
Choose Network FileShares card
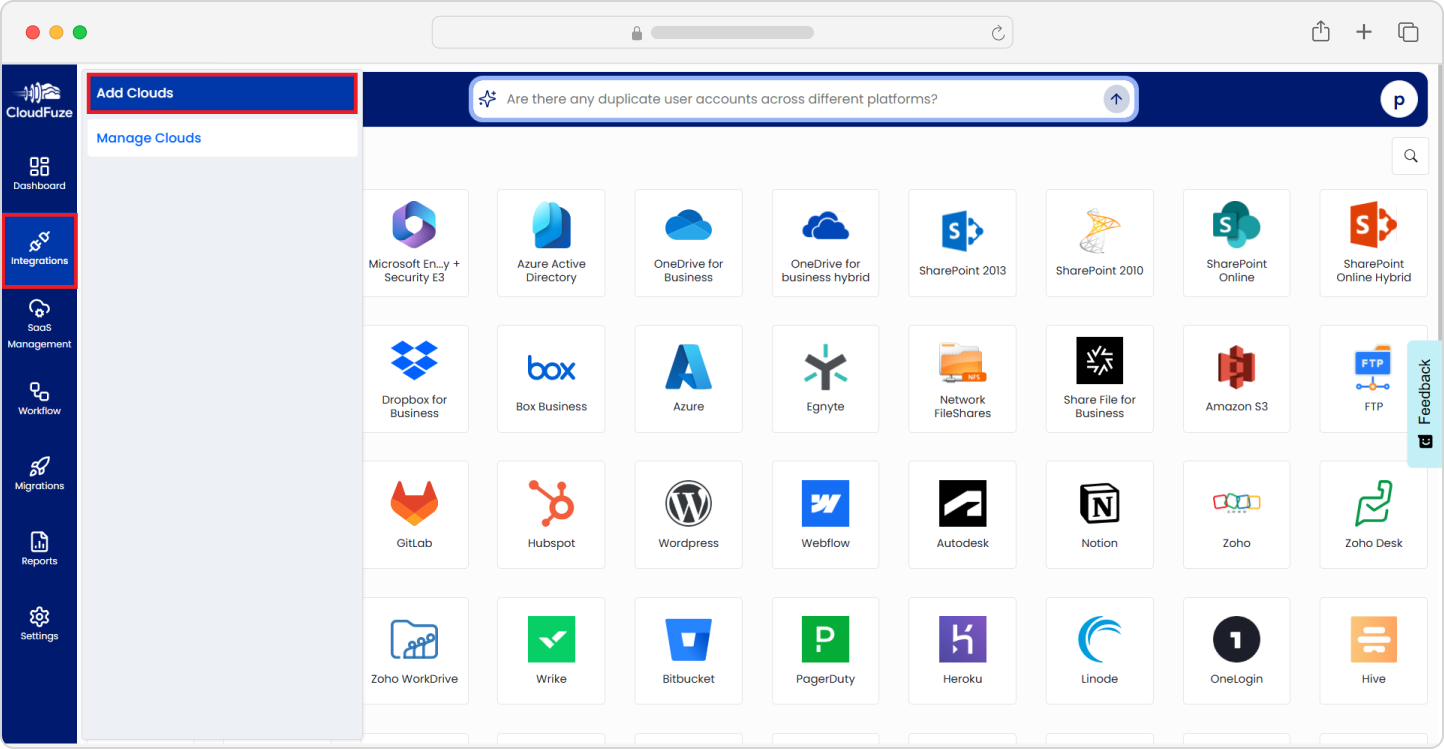point(962,379)
